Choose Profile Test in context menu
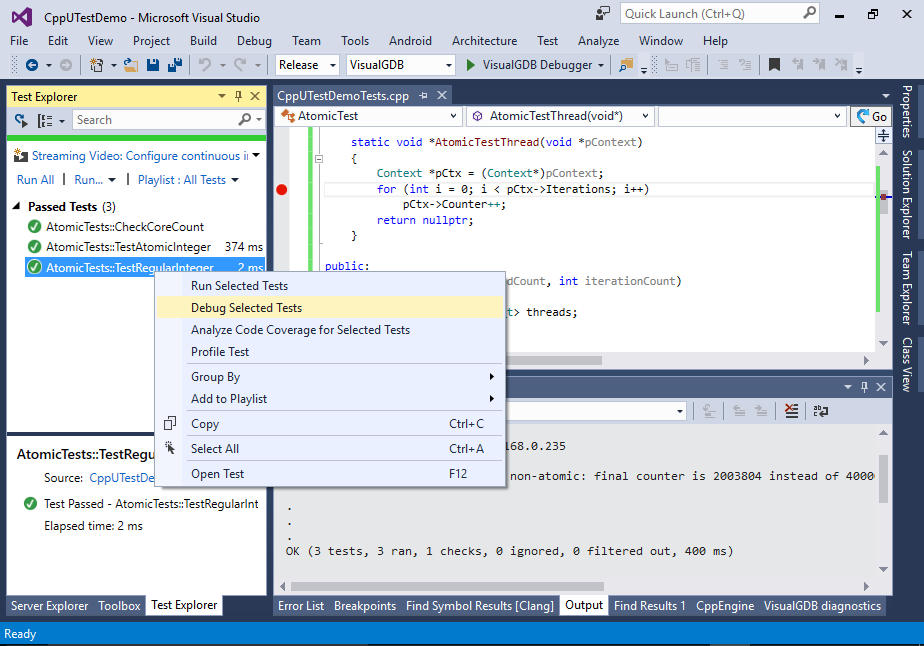Screen dimensions: 924x646 pyautogui.click(x=330, y=352)
